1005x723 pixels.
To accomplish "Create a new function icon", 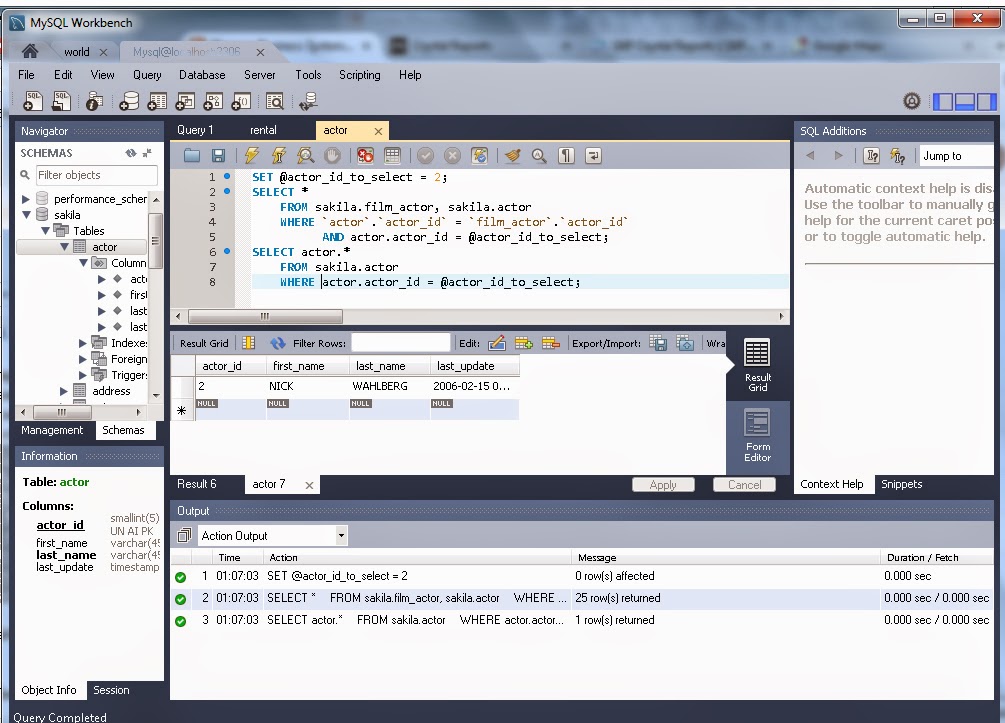I will click(x=241, y=101).
